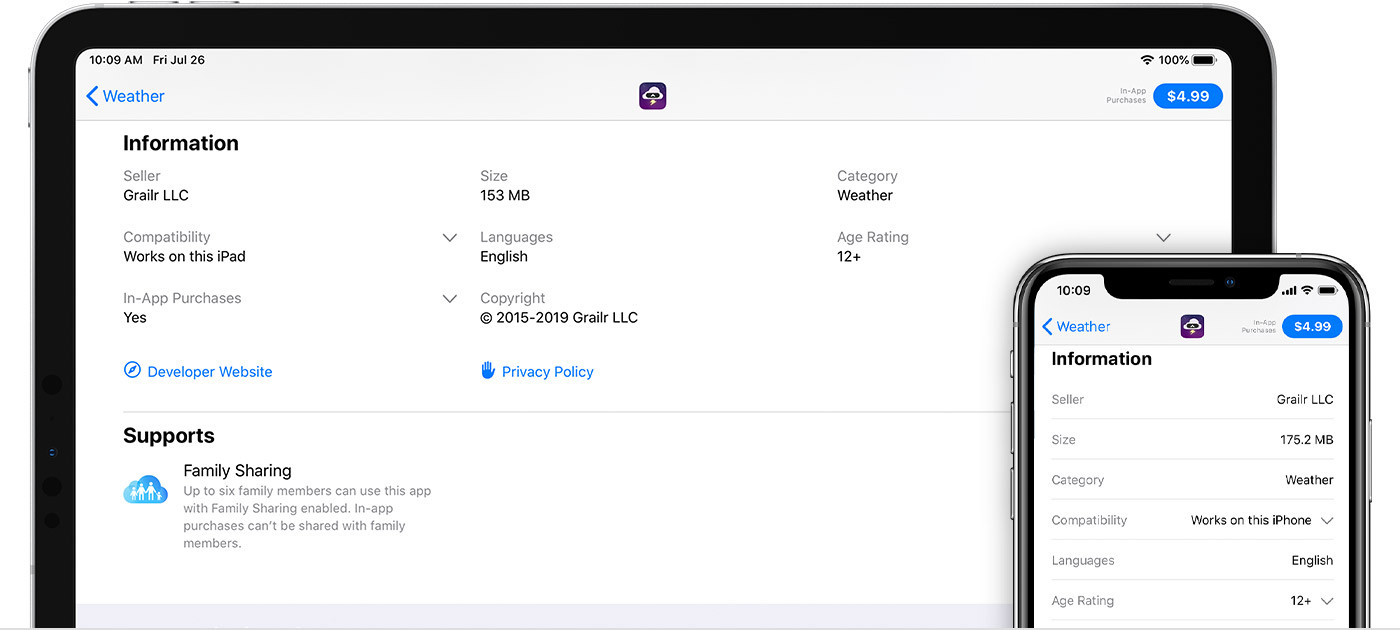The width and height of the screenshot is (1400, 630).
Task: Click the iPhone Wi-Fi icon
Action: coord(1306,290)
